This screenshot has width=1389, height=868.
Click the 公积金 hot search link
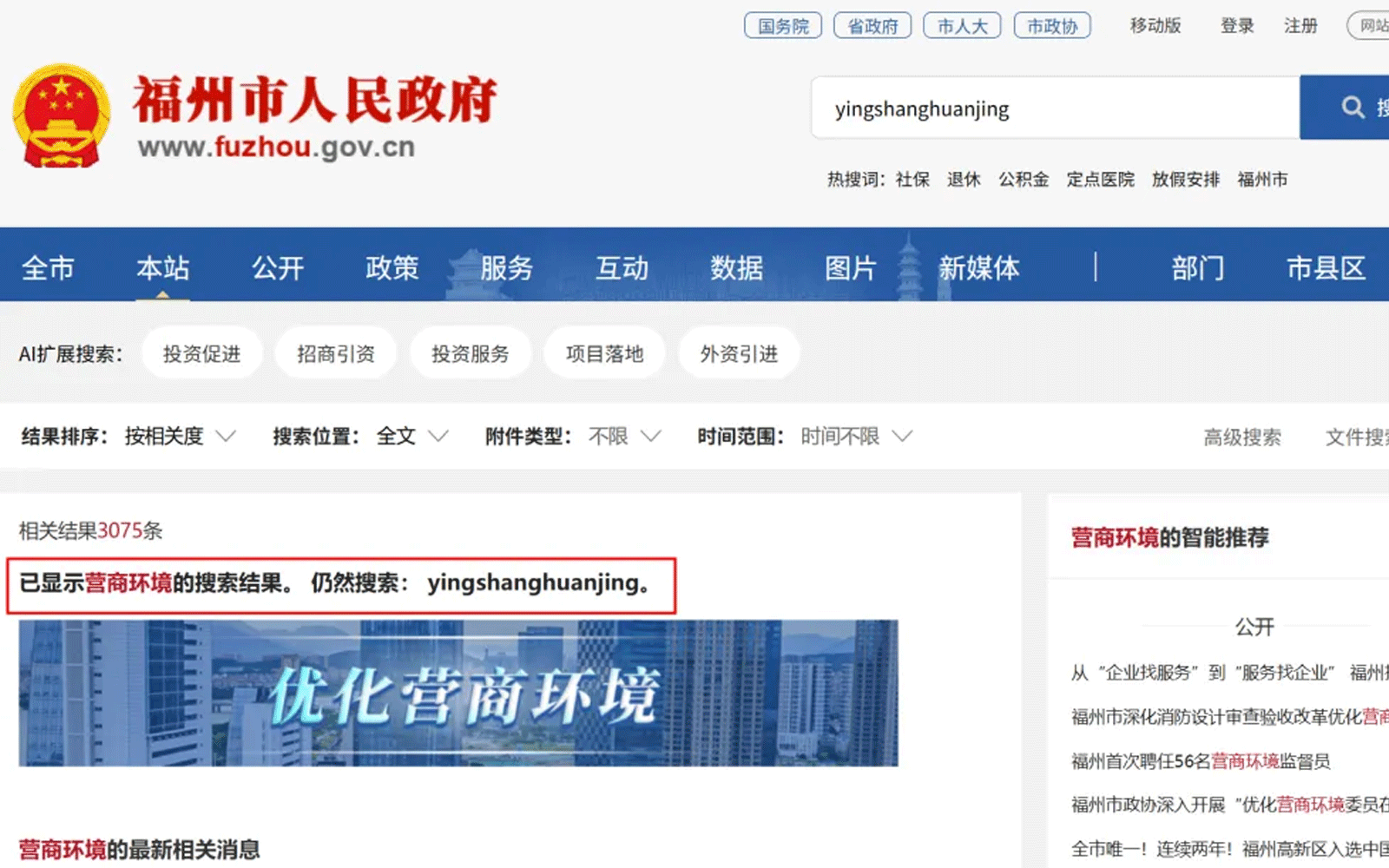[1023, 180]
